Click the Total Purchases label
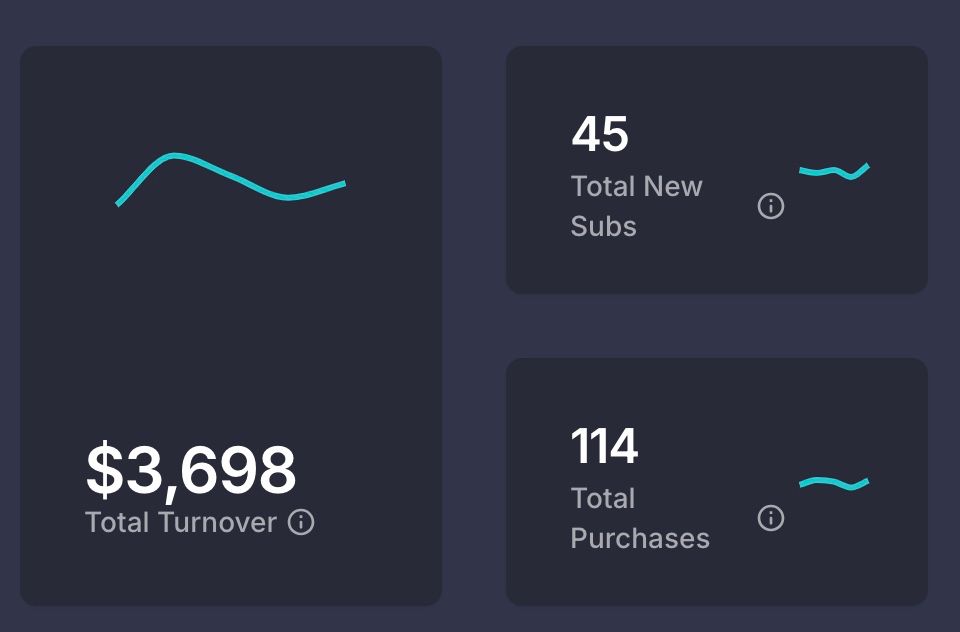The height and width of the screenshot is (632, 960). [x=639, y=518]
